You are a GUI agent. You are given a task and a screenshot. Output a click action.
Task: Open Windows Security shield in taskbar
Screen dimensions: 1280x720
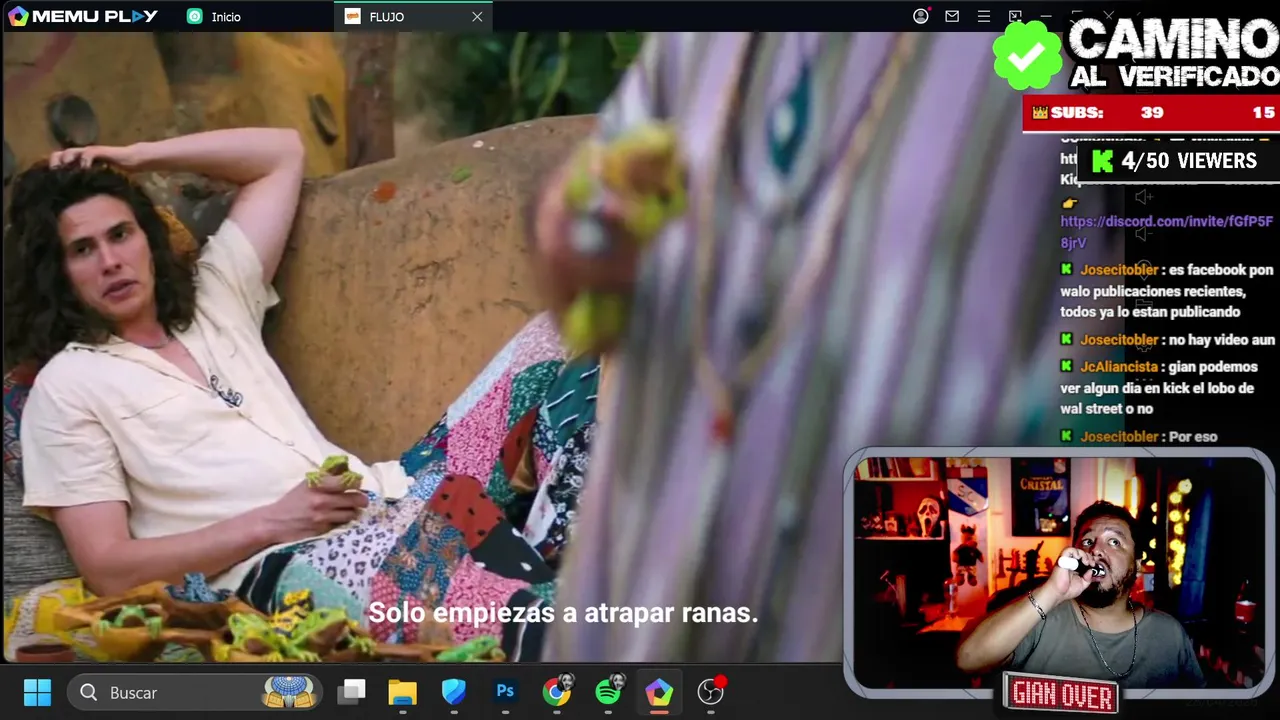[454, 692]
